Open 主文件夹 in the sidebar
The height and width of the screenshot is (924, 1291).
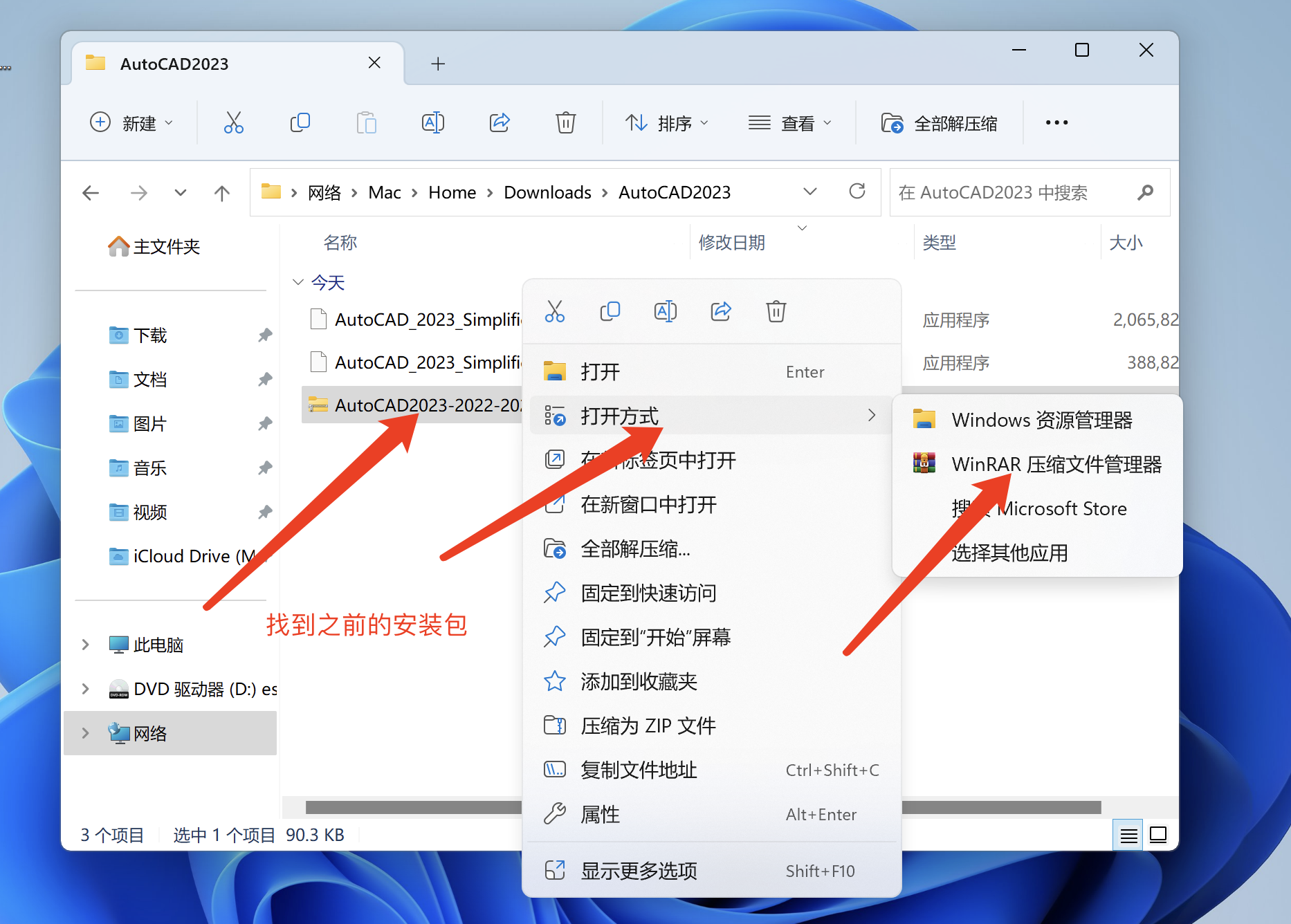(x=154, y=246)
